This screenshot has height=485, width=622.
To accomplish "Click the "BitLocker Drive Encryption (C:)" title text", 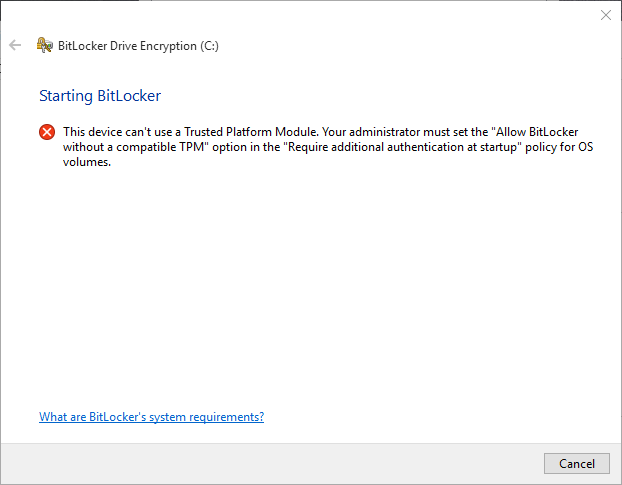I will [138, 45].
